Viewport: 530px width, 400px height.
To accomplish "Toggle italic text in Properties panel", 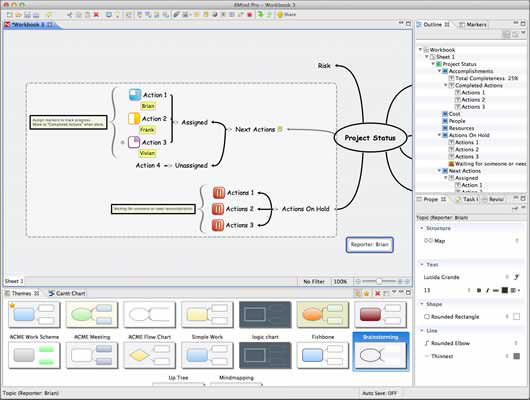I will 487,290.
